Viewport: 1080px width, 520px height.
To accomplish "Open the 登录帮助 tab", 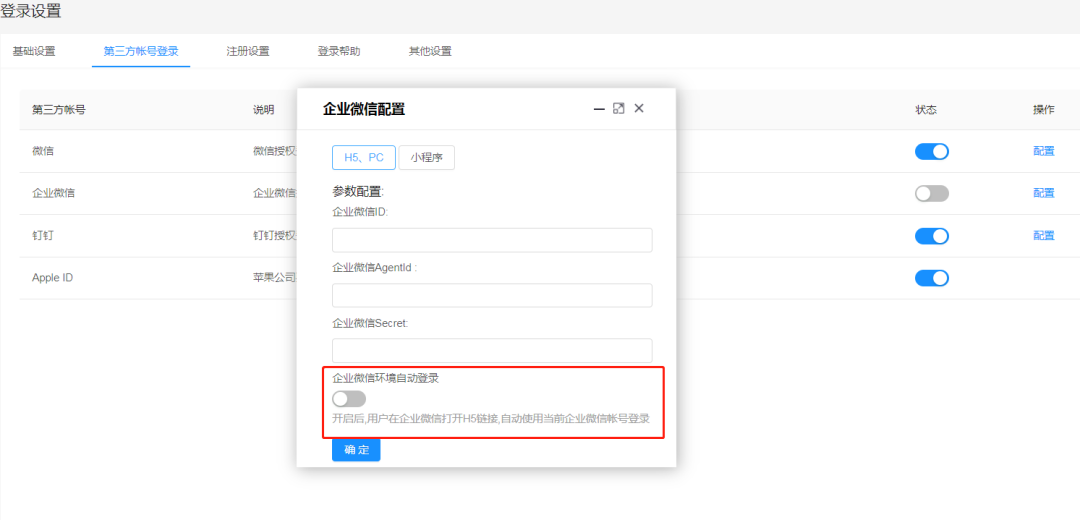I will [339, 52].
